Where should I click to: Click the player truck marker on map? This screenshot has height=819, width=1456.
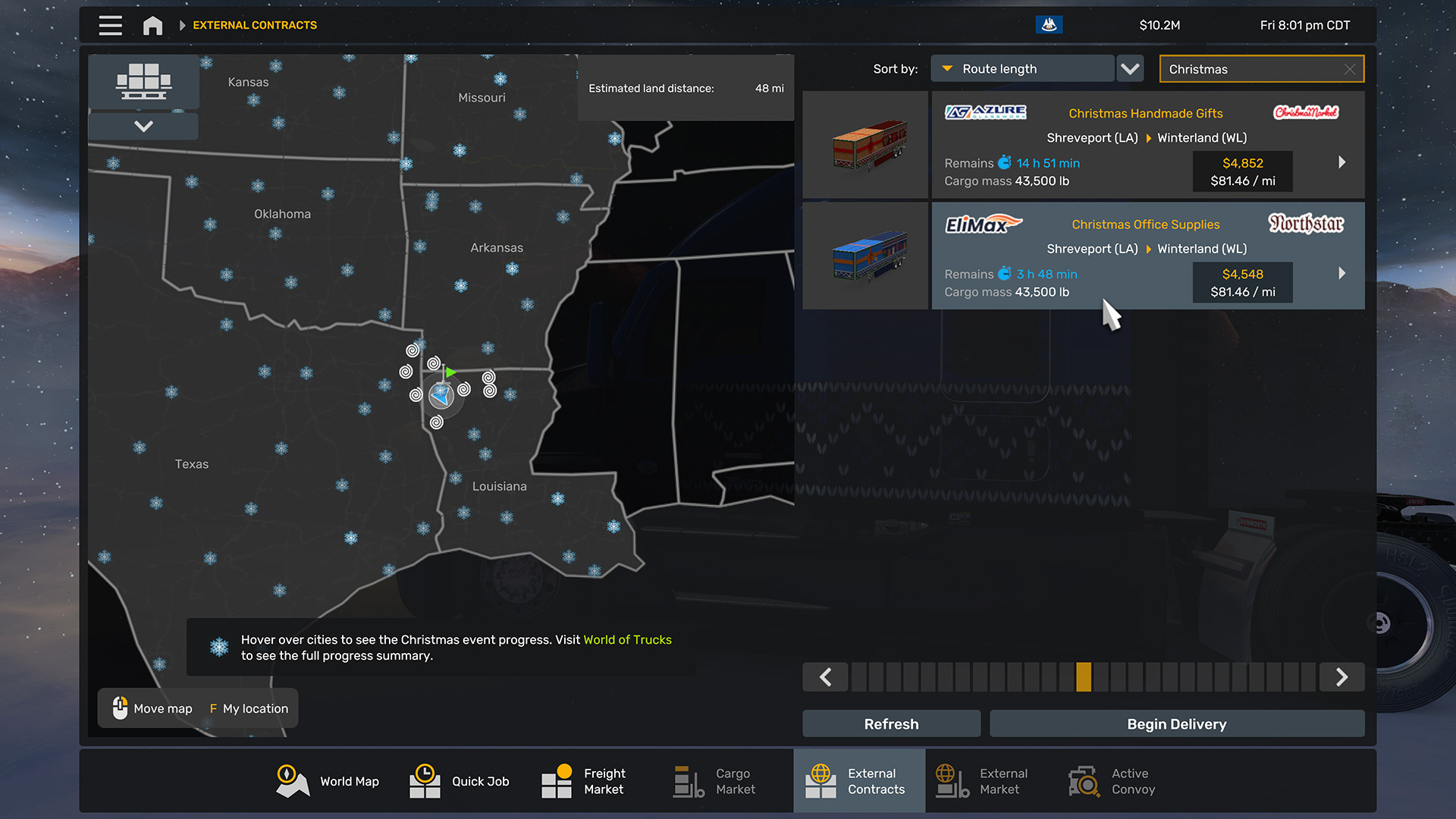441,395
